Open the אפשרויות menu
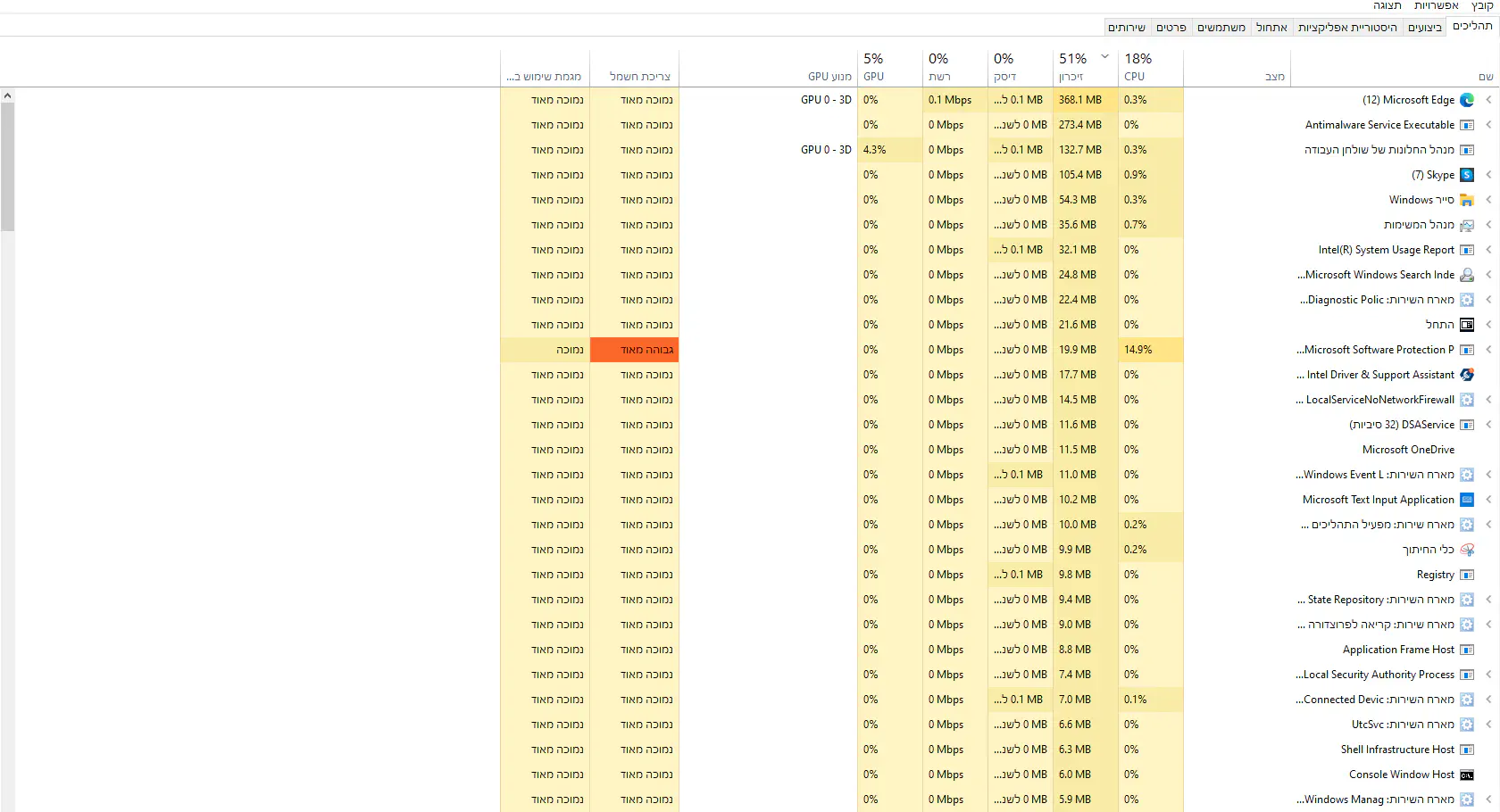This screenshot has width=1500, height=812. point(1436,5)
